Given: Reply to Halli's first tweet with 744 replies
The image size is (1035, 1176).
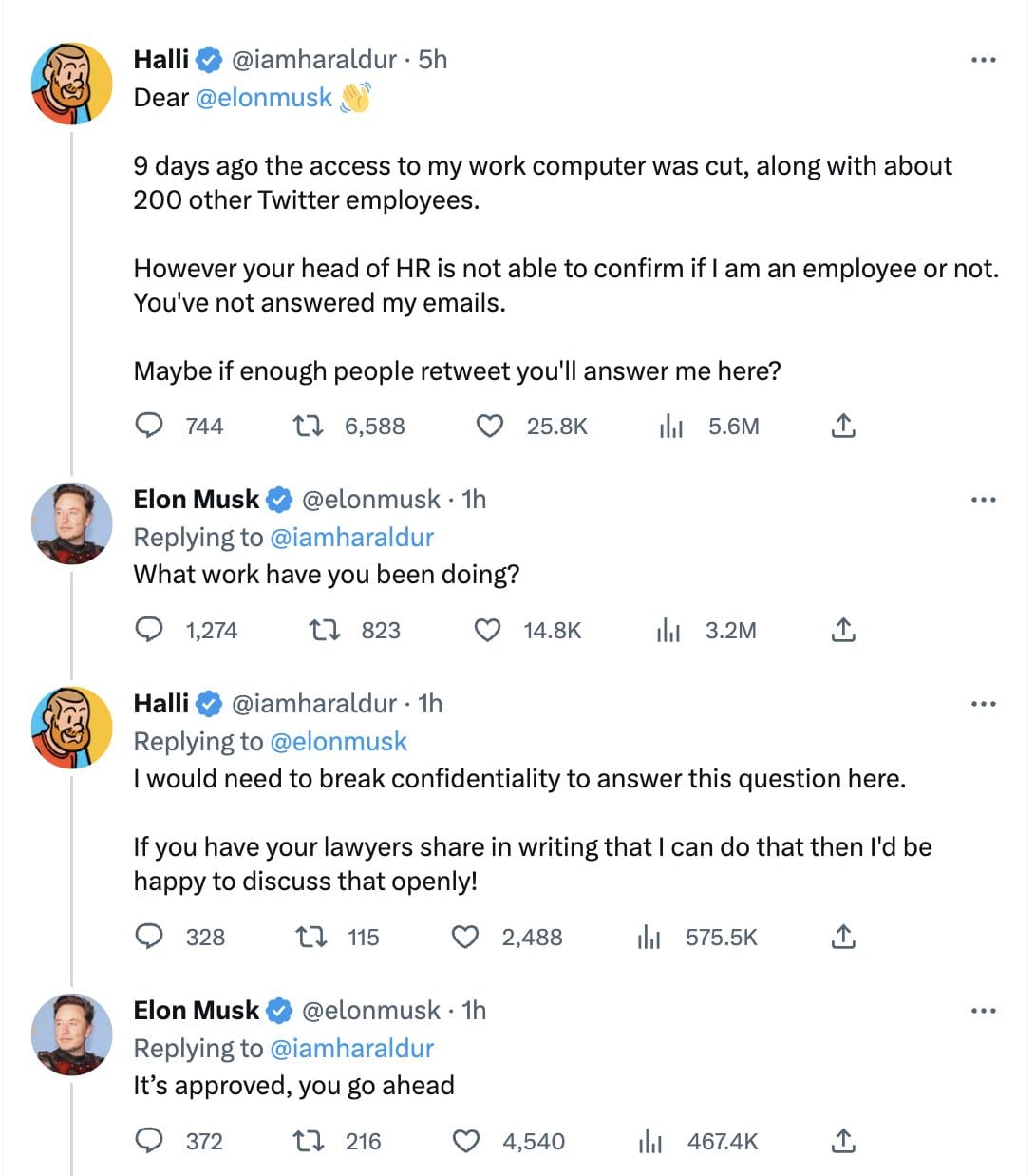Looking at the screenshot, I should [x=149, y=426].
